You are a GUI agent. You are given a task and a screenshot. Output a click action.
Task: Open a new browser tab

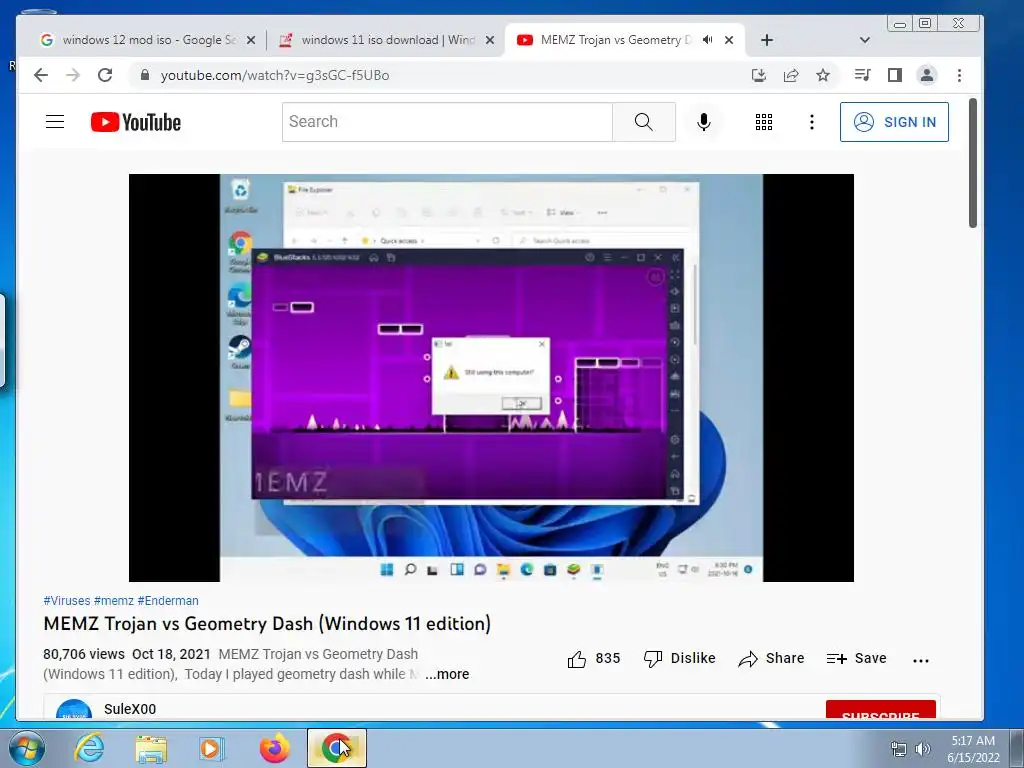coord(767,40)
